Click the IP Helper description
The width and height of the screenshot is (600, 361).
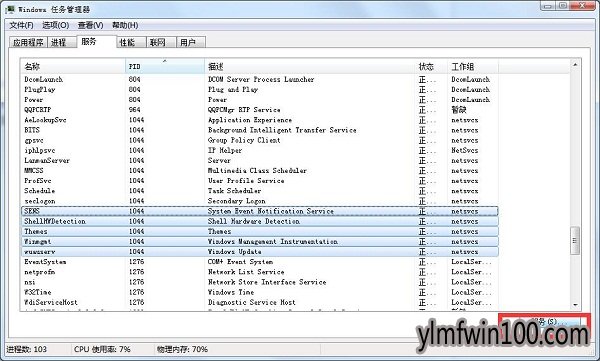[225, 150]
